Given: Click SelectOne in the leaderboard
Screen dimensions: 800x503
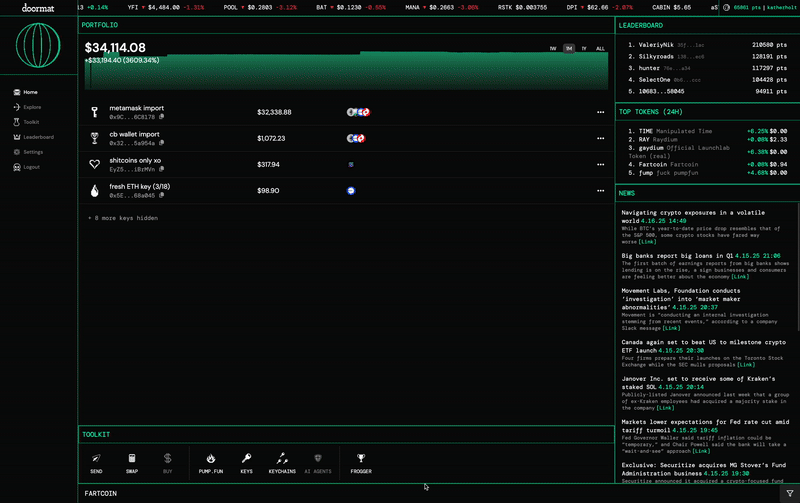Looking at the screenshot, I should tap(655, 80).
